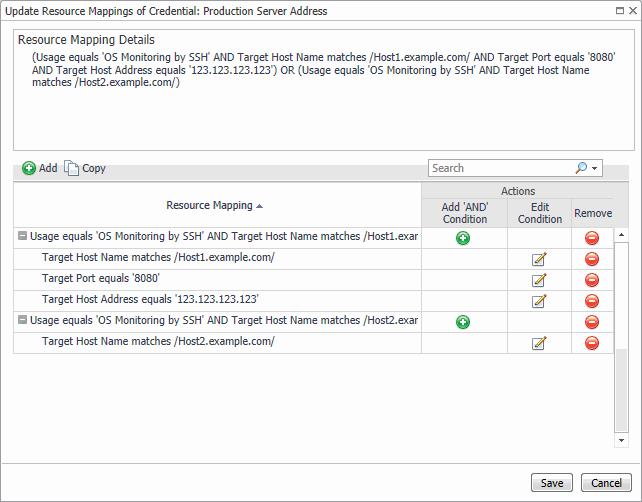Click into the Search input field
Image resolution: width=642 pixels, height=502 pixels.
[x=500, y=168]
